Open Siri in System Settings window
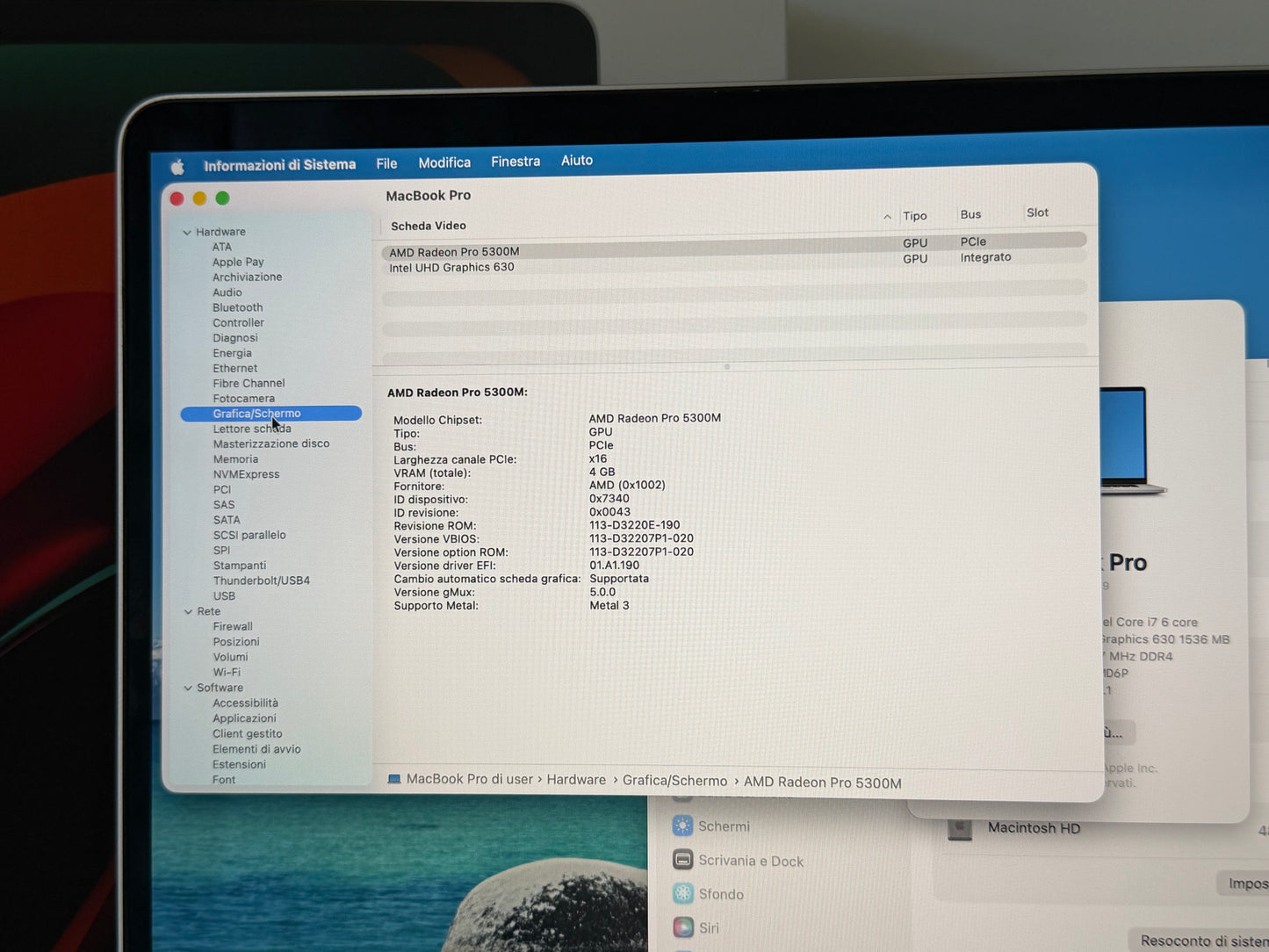Viewport: 1269px width, 952px height. pos(696,927)
